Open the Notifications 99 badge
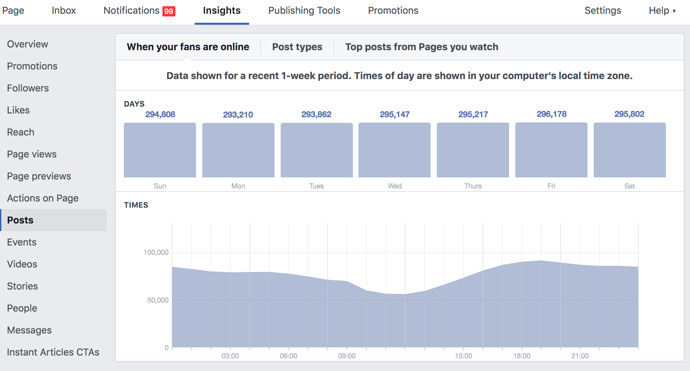Viewport: 690px width, 371px height. pyautogui.click(x=169, y=11)
